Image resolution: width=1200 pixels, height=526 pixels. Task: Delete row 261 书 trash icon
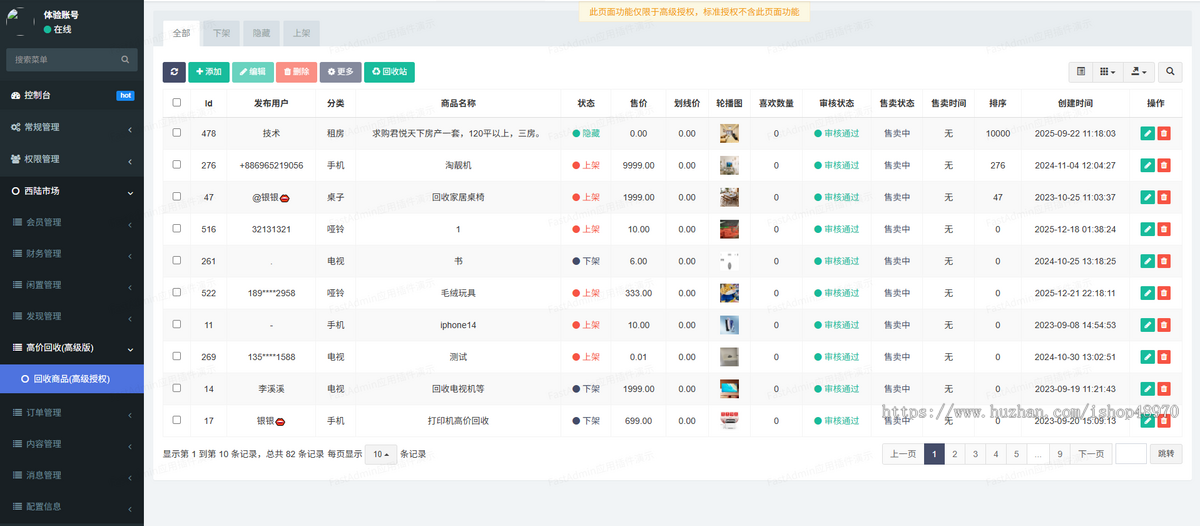pyautogui.click(x=1164, y=261)
